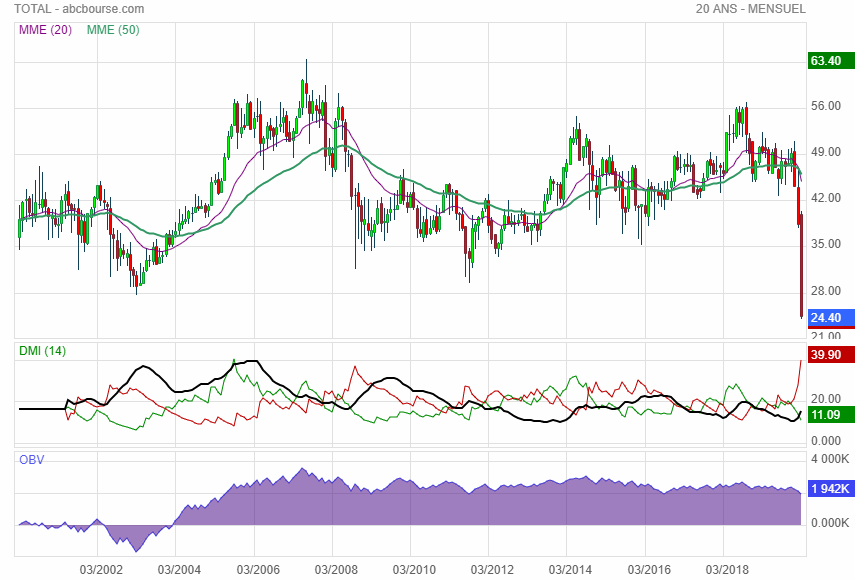Click the 49.00 price axis label
This screenshot has height=580, width=855.
[x=826, y=152]
